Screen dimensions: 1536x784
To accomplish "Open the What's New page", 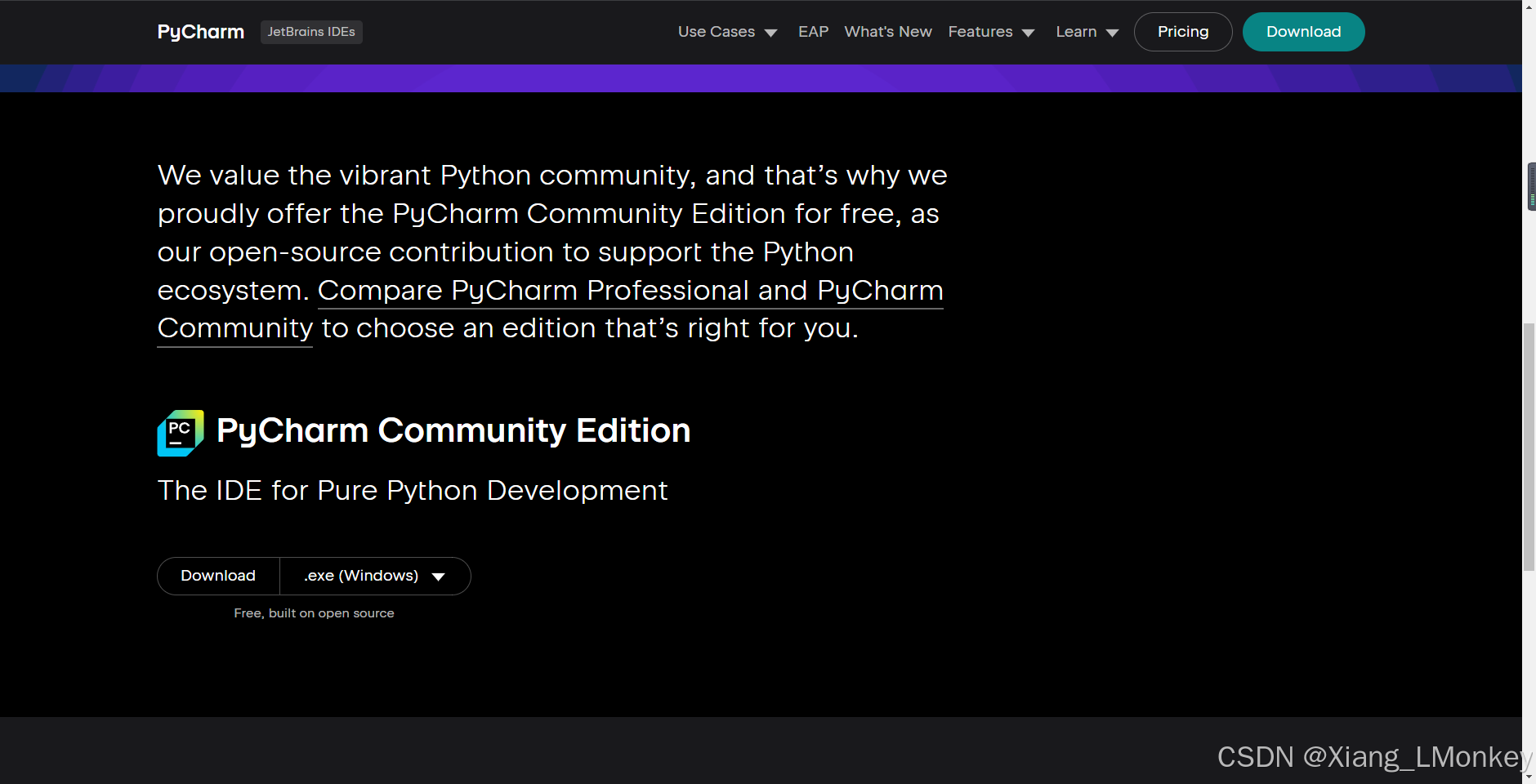I will point(888,32).
